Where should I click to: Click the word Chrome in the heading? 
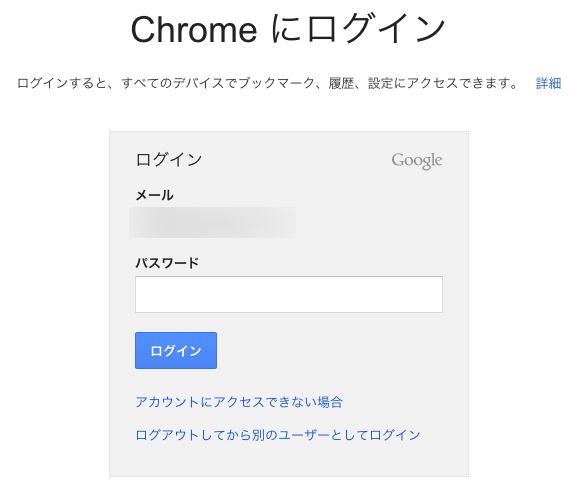click(x=194, y=29)
